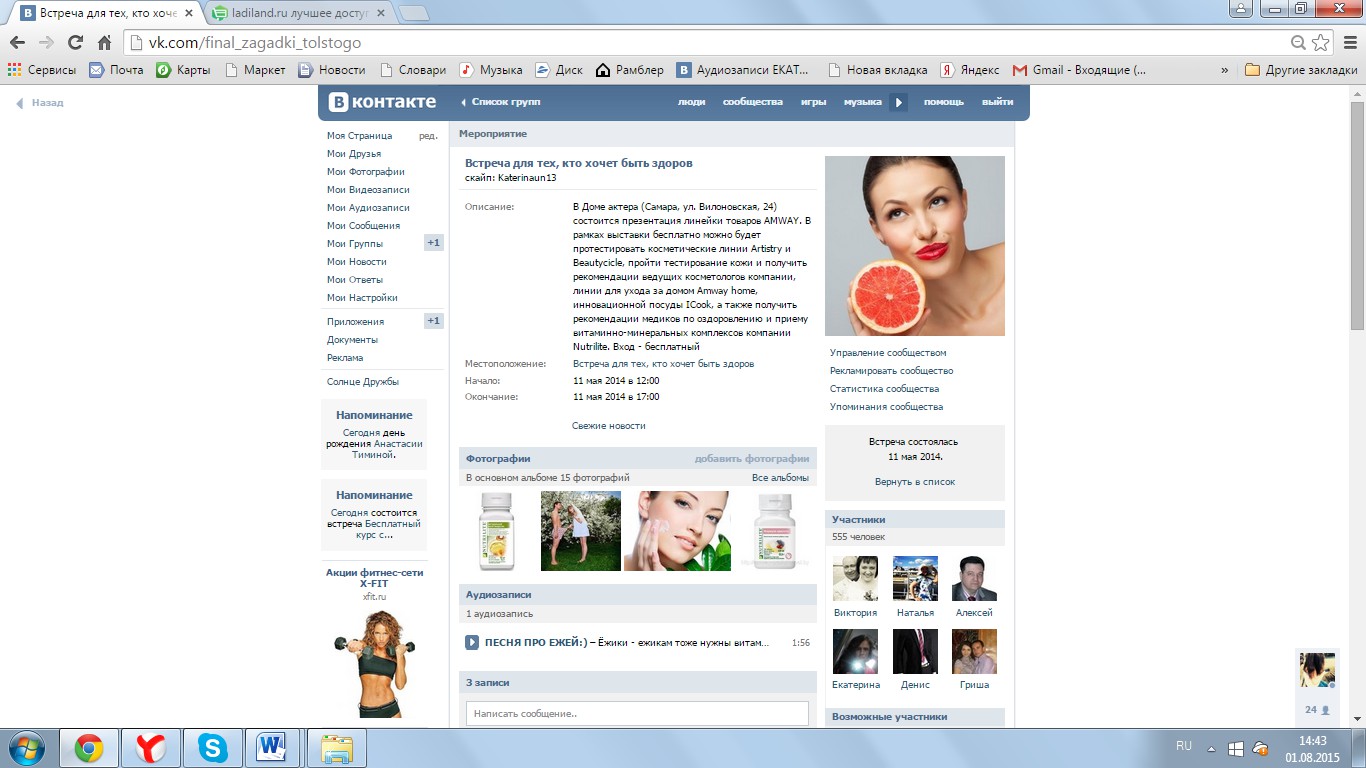This screenshot has height=768, width=1366.
Task: Click Управление сообществом link
Action: 888,353
